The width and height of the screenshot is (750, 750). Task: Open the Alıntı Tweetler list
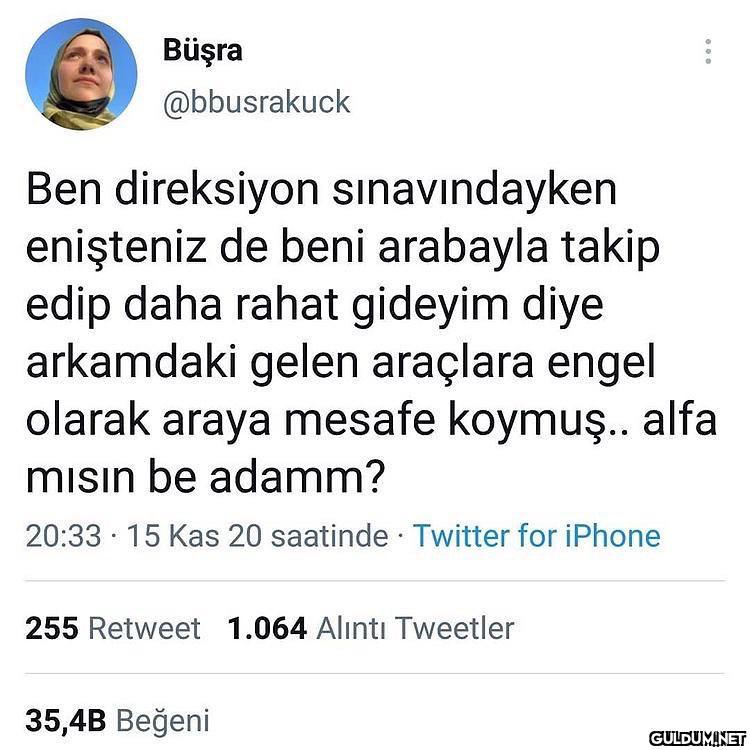click(x=416, y=628)
